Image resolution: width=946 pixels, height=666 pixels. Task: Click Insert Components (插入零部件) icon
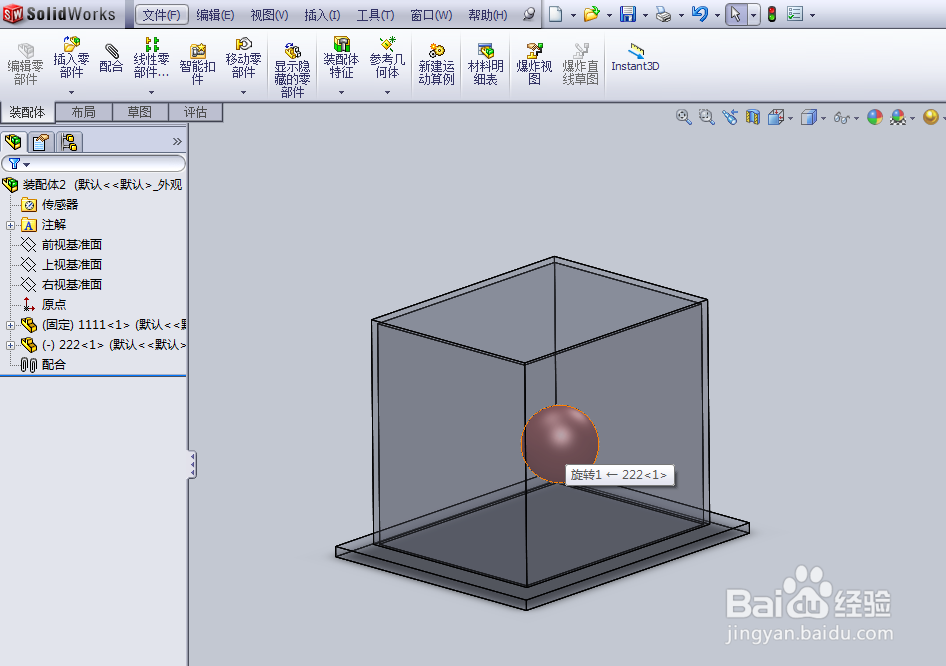71,59
